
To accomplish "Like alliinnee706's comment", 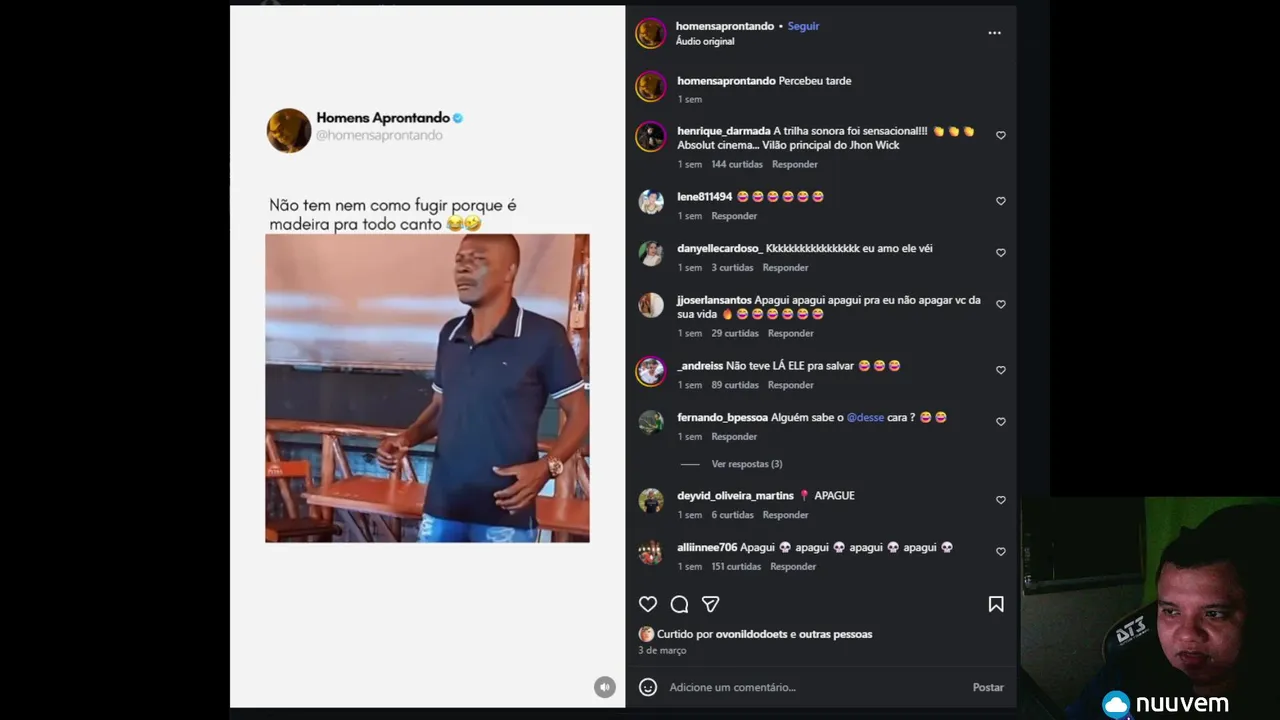I will click(x=1000, y=552).
